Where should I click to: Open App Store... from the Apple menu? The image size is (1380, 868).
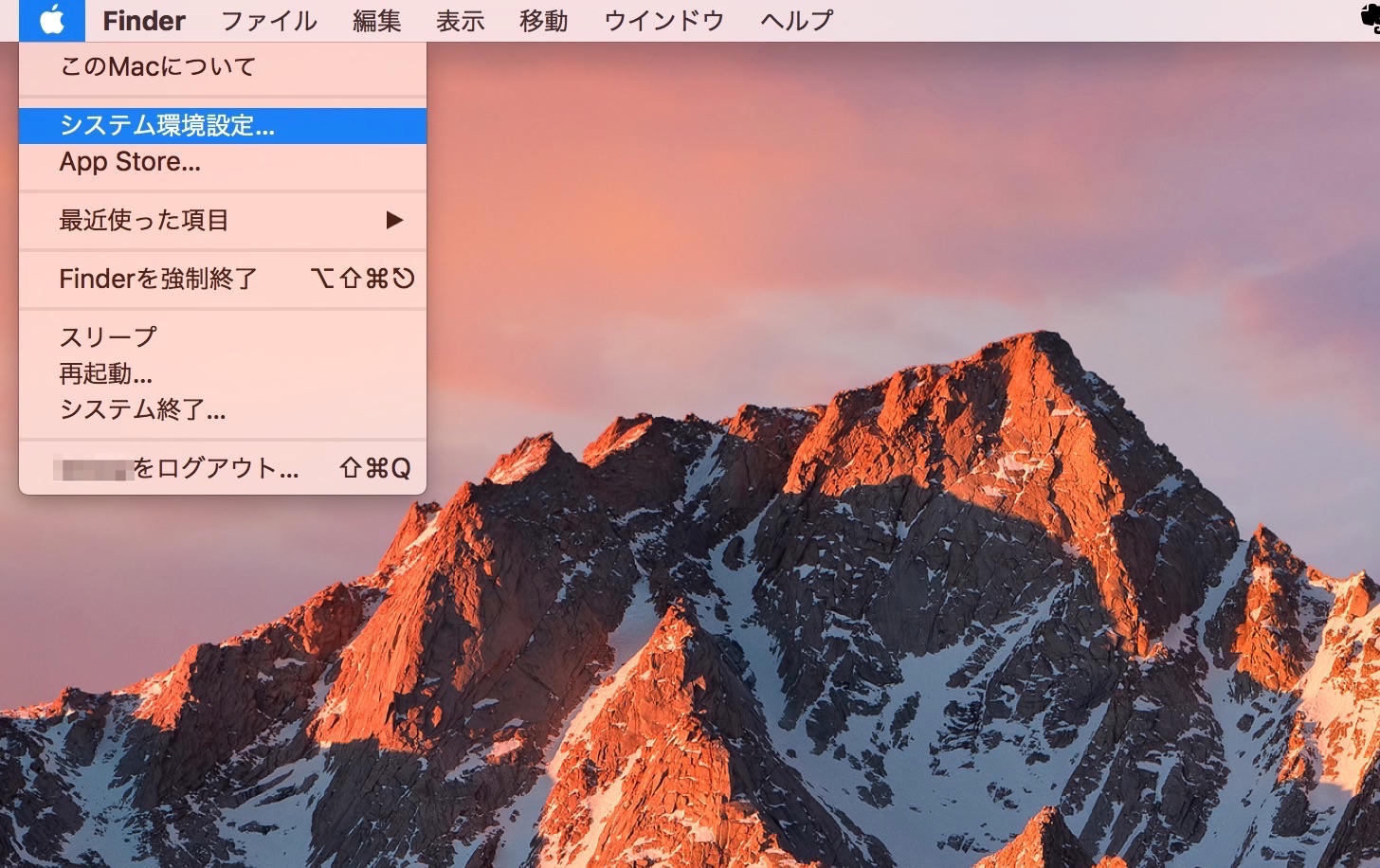(x=223, y=162)
